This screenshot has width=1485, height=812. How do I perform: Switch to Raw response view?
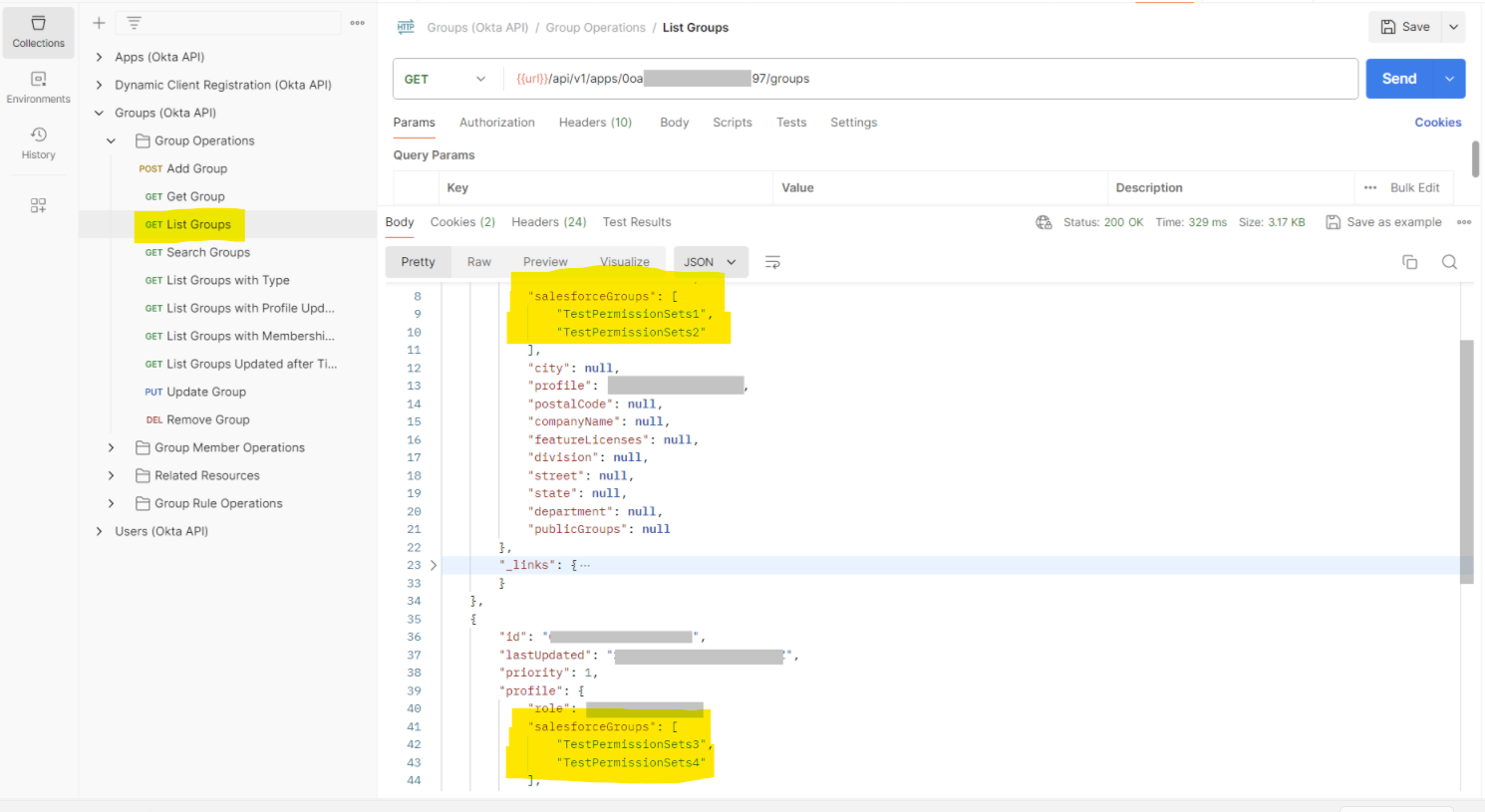[x=478, y=262]
